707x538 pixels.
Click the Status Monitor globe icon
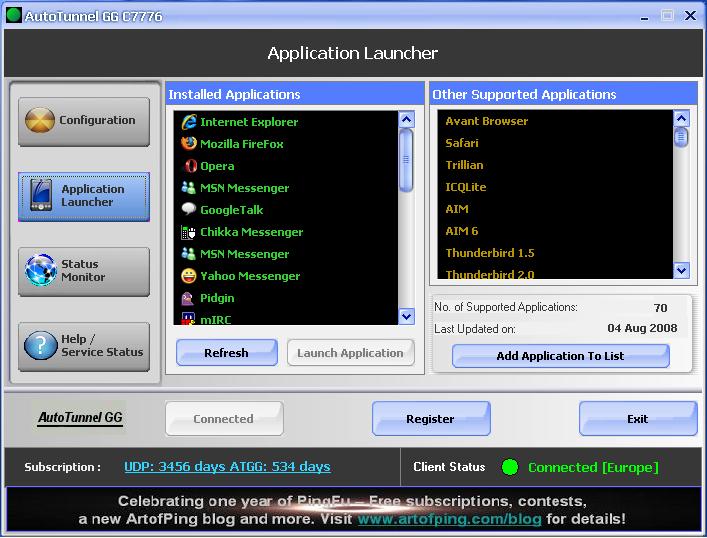pos(41,270)
